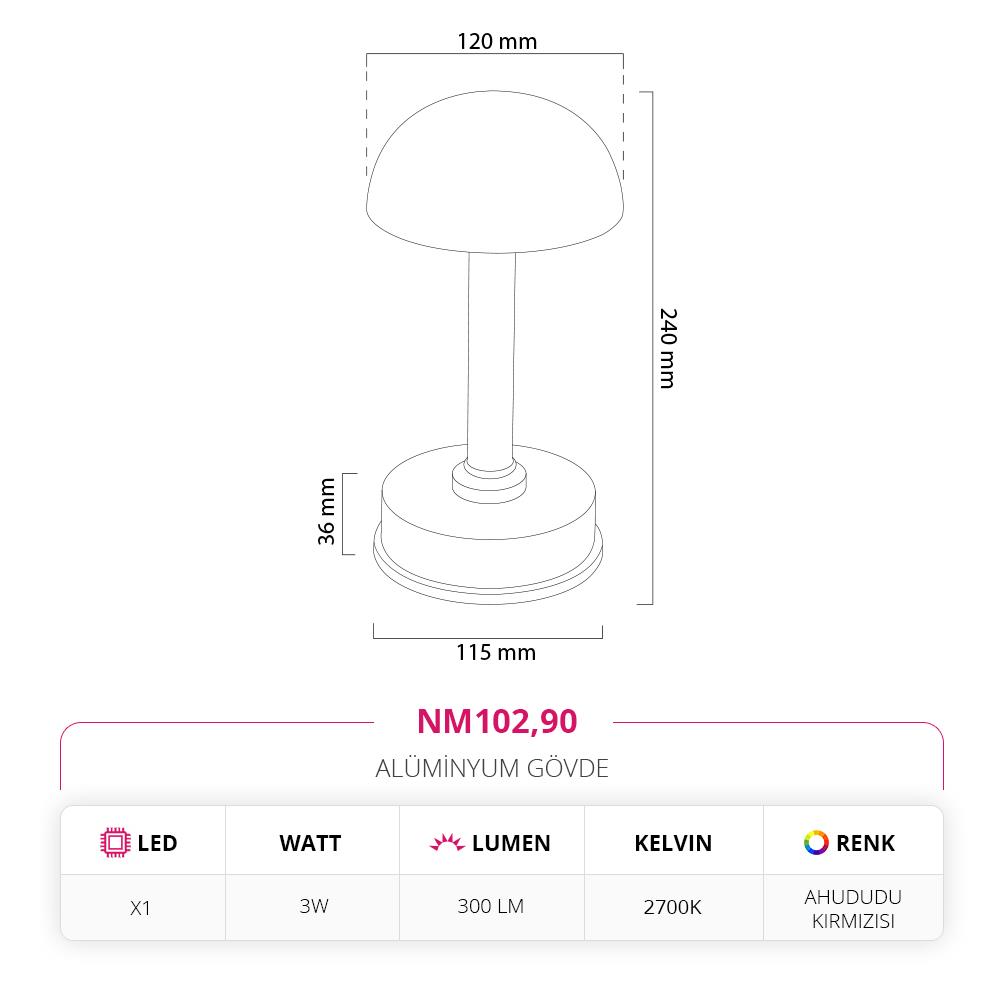Click the rainbow color wheel icon
The image size is (1000, 1000).
coord(816,843)
